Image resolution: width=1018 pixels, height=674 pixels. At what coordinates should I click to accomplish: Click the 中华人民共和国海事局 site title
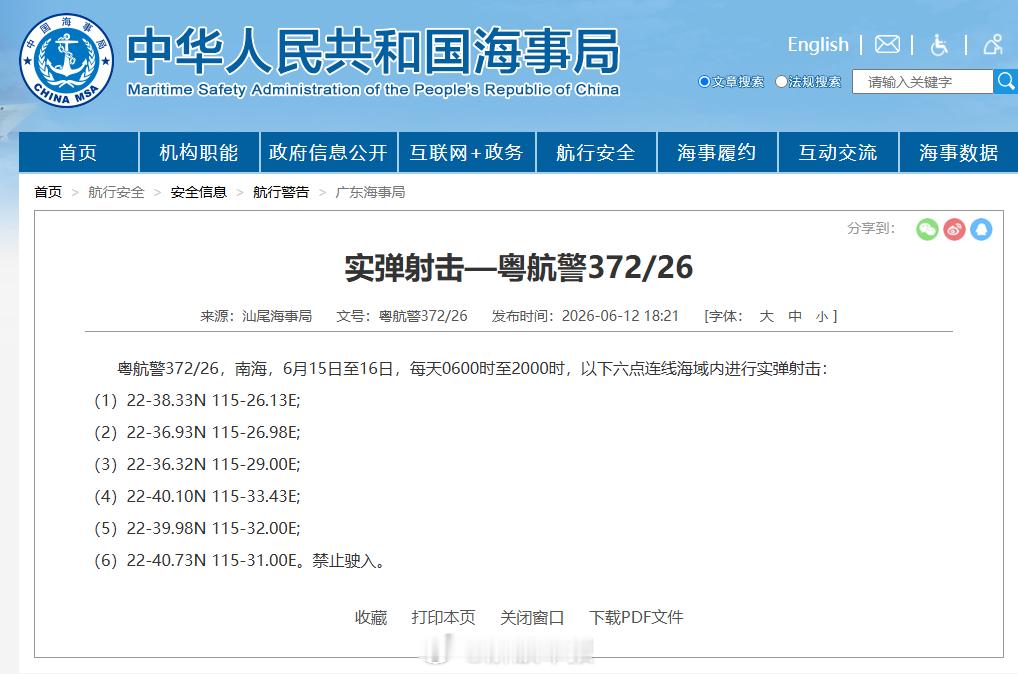[x=373, y=51]
